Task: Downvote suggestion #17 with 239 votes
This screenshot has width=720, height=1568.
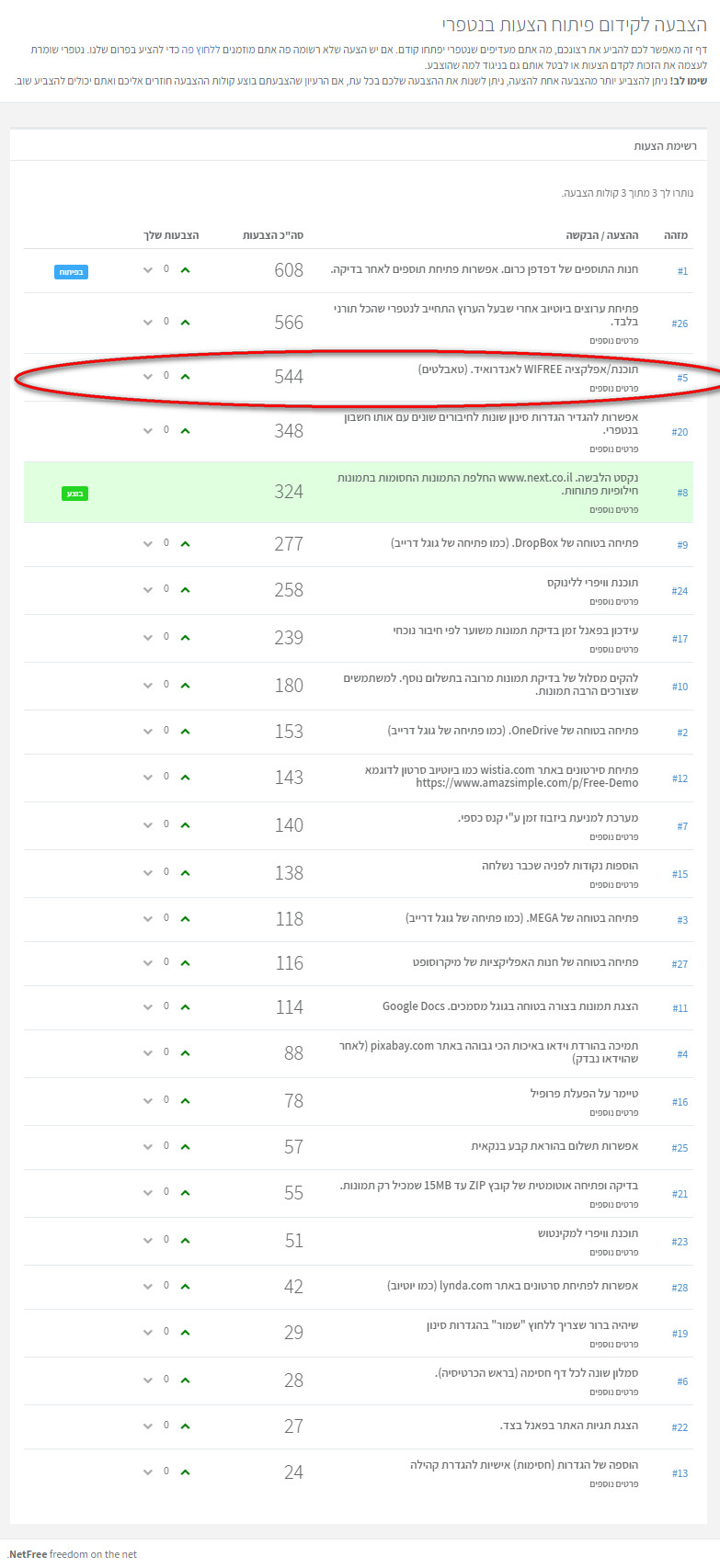Action: tap(147, 638)
